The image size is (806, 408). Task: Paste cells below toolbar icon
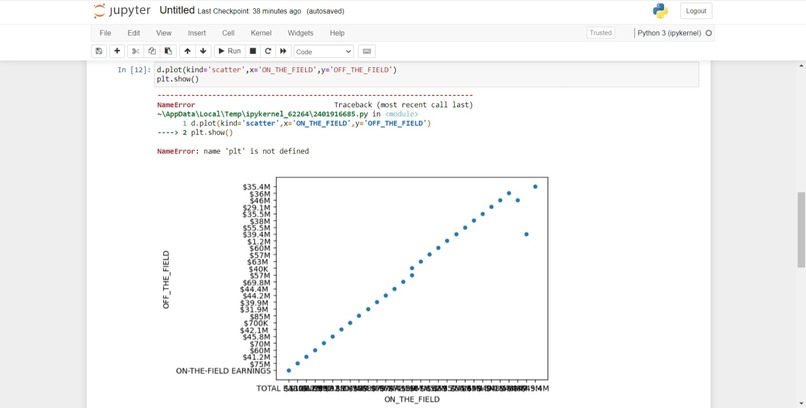pyautogui.click(x=168, y=51)
